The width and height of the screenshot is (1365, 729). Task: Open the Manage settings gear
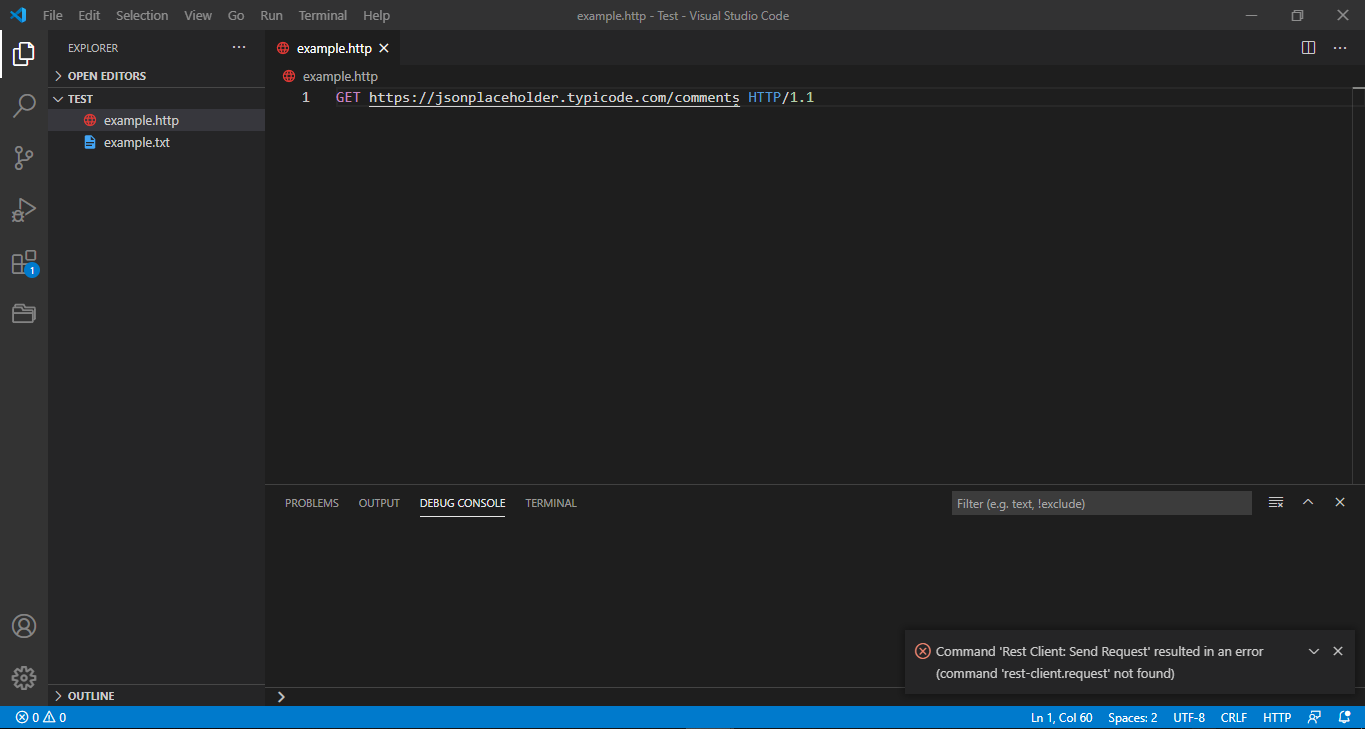click(24, 677)
